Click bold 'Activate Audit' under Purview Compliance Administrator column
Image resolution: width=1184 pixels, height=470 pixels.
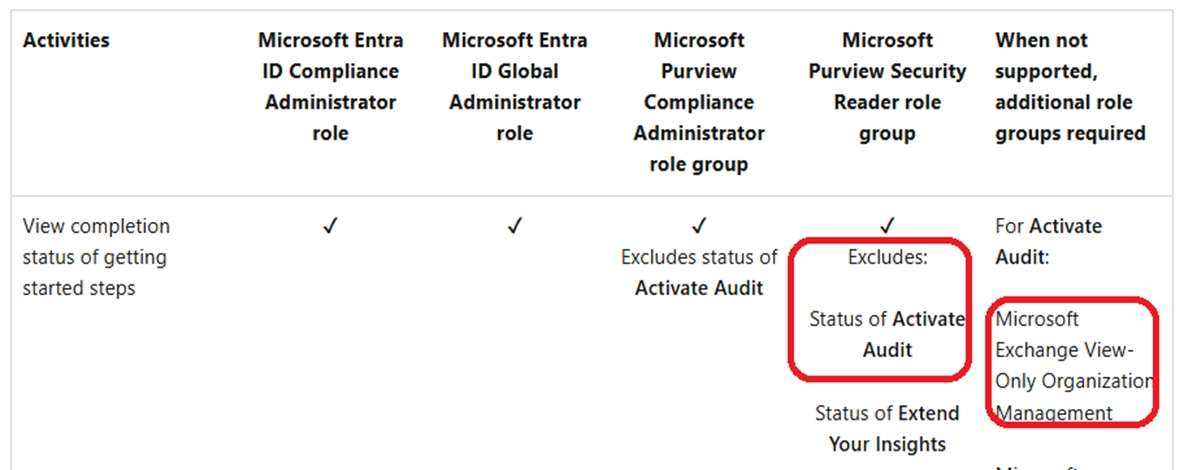pos(699,289)
